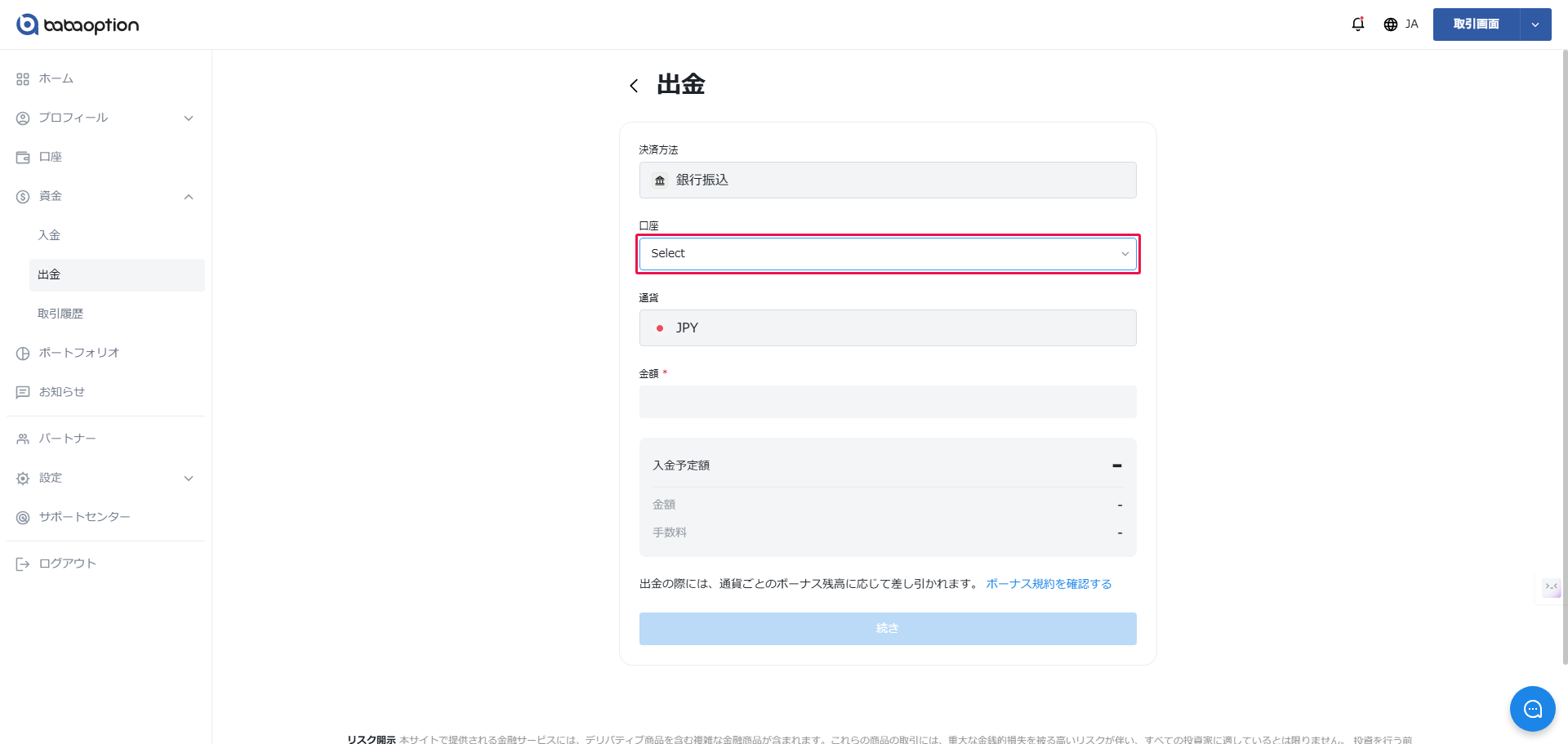Click the bataoption logo
The height and width of the screenshot is (744, 1568).
click(78, 25)
